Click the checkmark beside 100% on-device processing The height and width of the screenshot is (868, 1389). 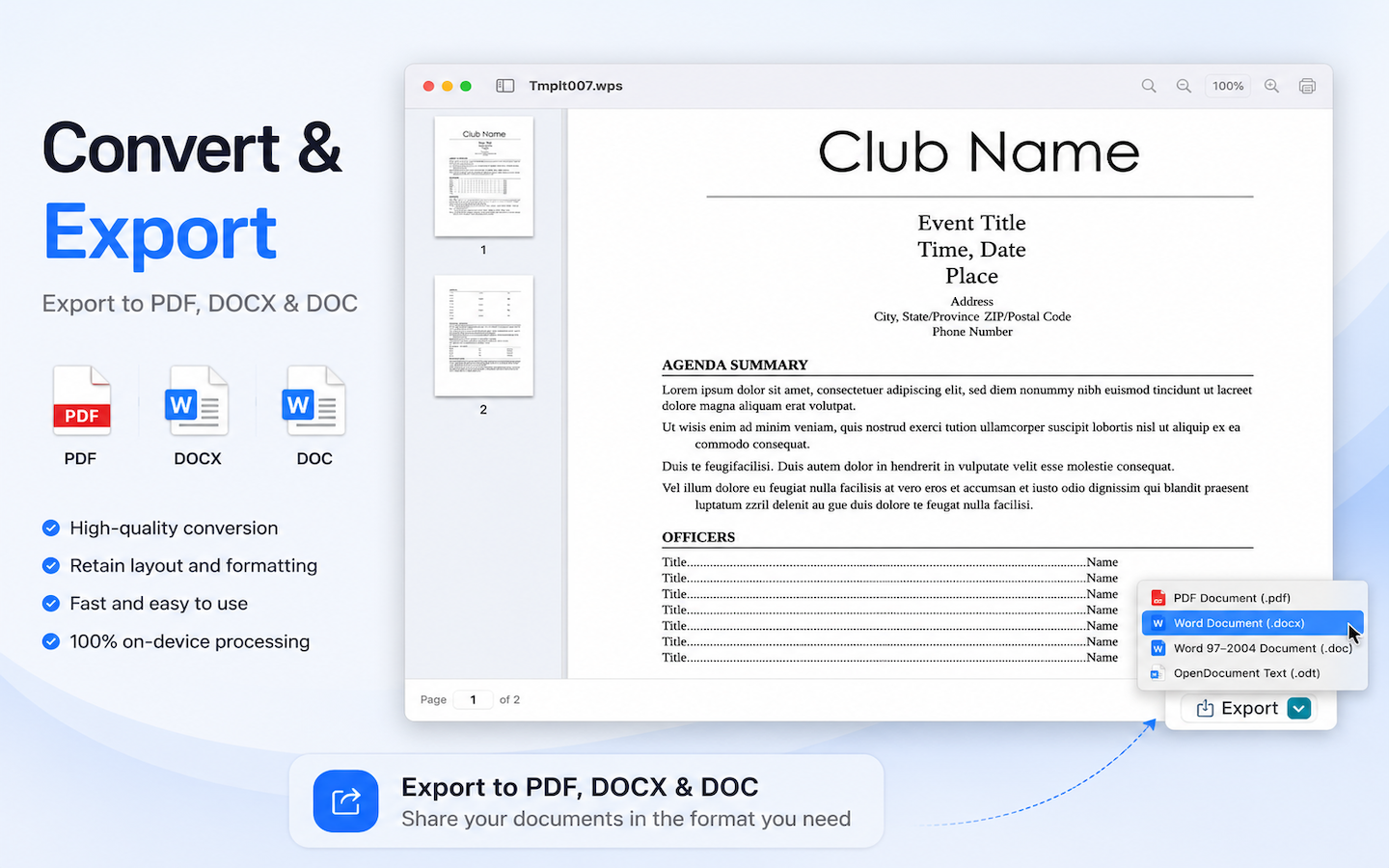[x=51, y=641]
